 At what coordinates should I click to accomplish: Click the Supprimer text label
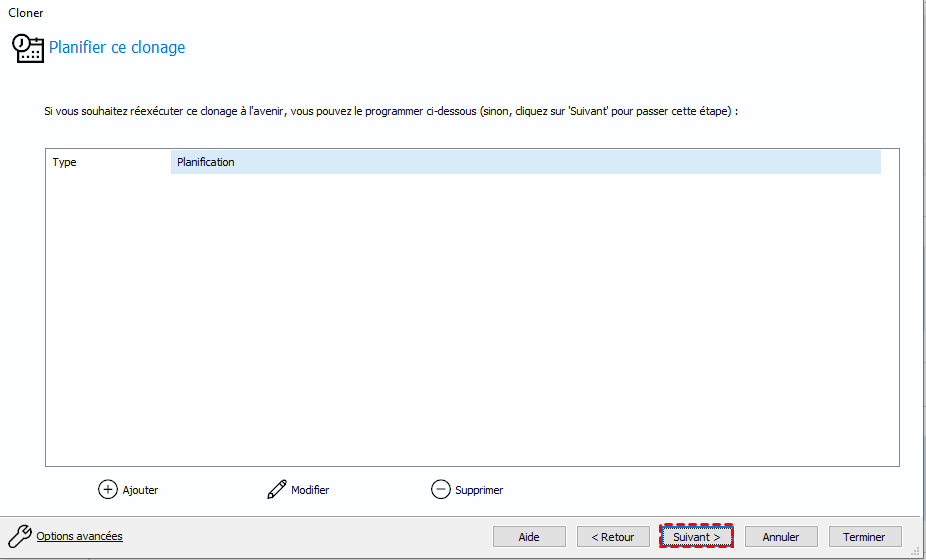click(479, 490)
